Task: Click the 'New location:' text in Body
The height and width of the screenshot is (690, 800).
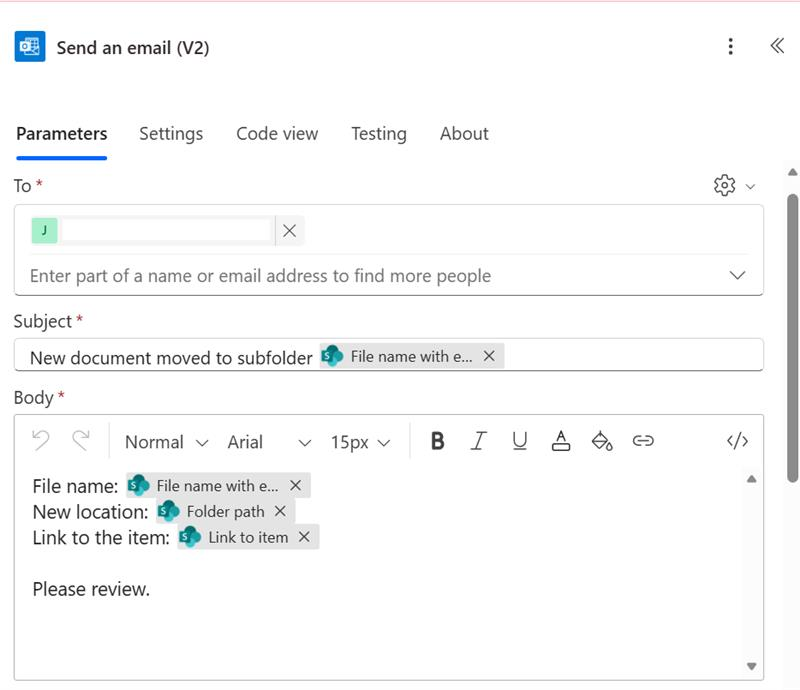Action: click(90, 512)
